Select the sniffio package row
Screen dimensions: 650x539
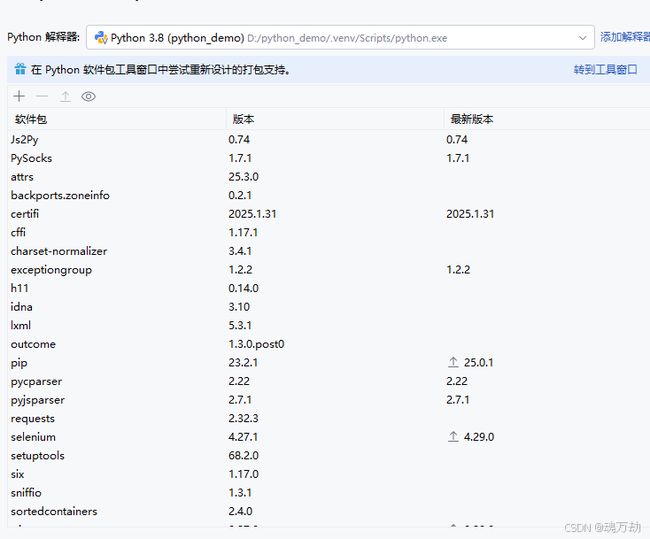328,493
